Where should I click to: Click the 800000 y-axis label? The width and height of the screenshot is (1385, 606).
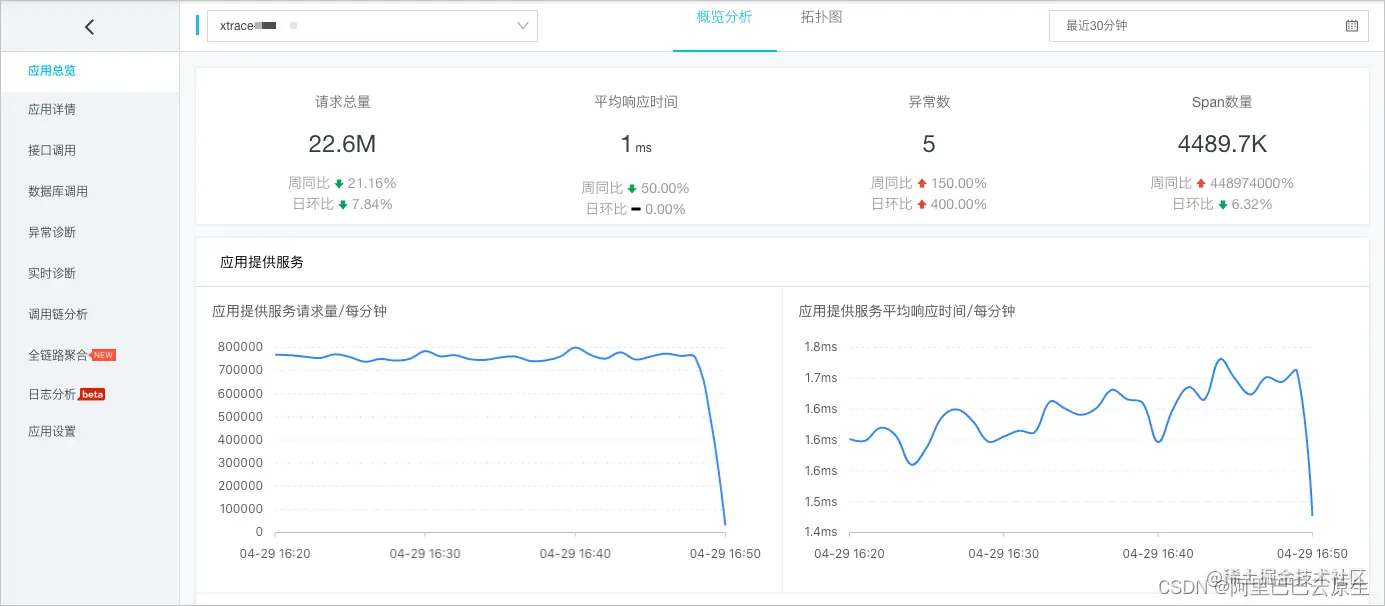point(240,347)
